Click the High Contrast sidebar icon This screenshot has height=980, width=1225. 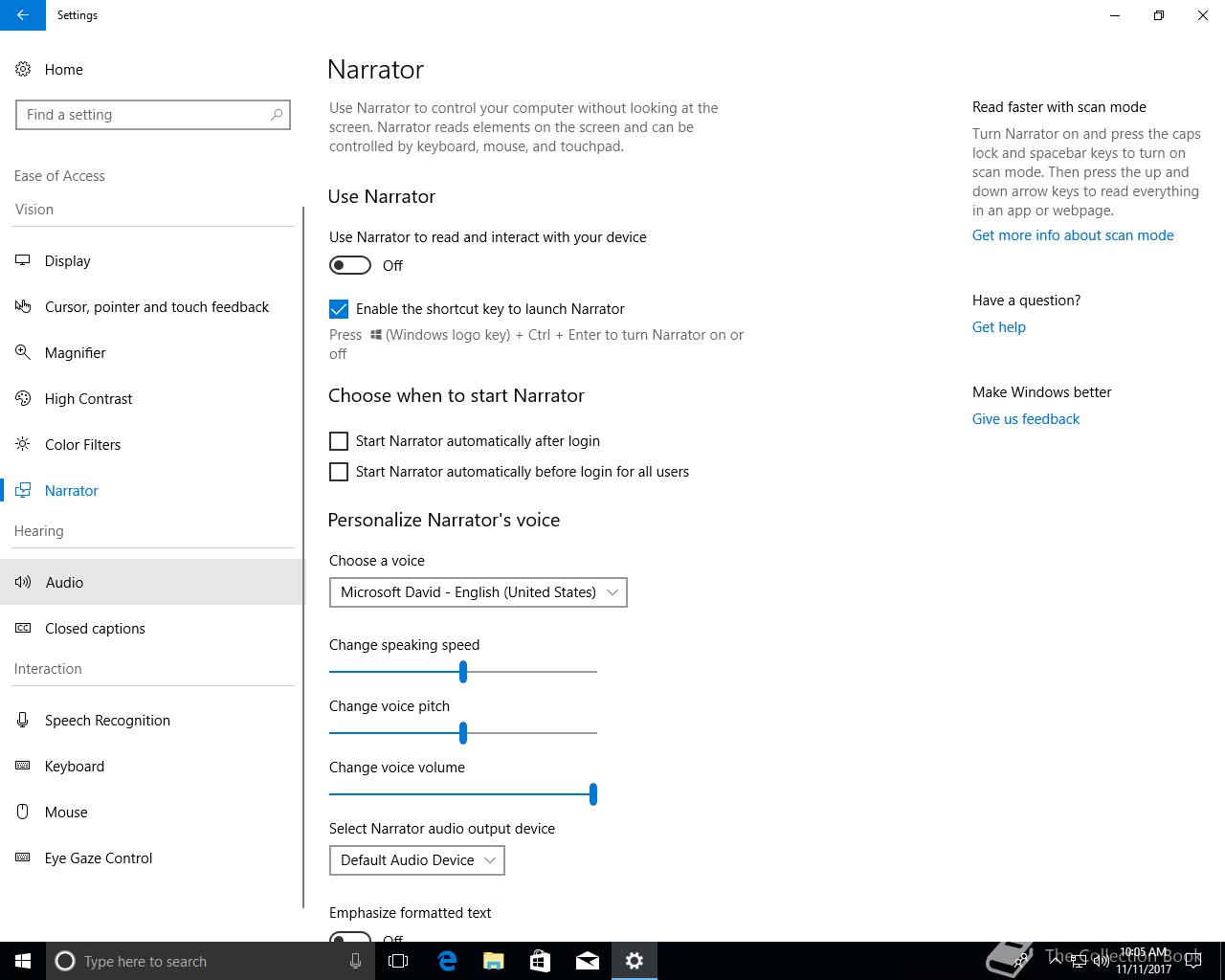(23, 398)
